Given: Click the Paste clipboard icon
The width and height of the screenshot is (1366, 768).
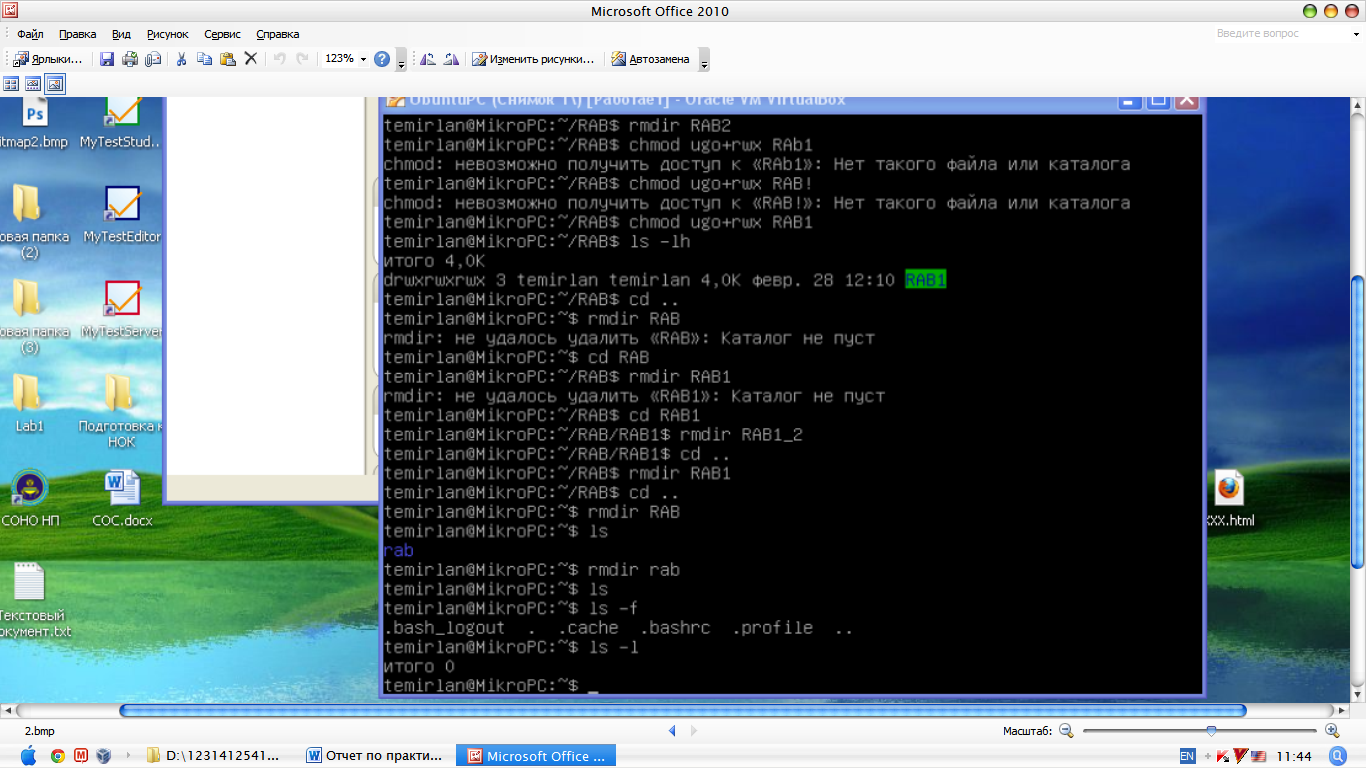Looking at the screenshot, I should 227,59.
